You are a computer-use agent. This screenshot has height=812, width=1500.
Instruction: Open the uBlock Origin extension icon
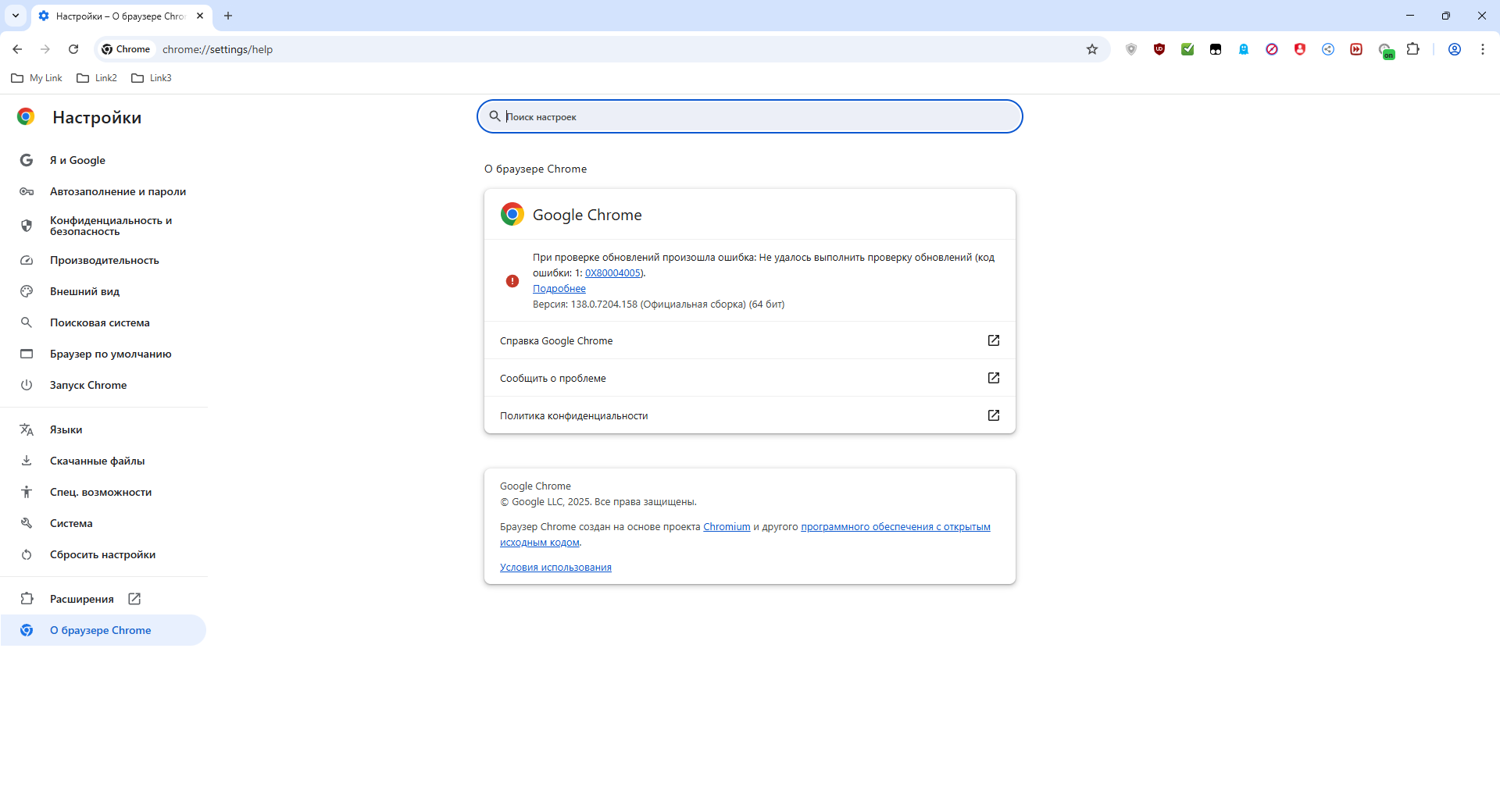point(1159,49)
